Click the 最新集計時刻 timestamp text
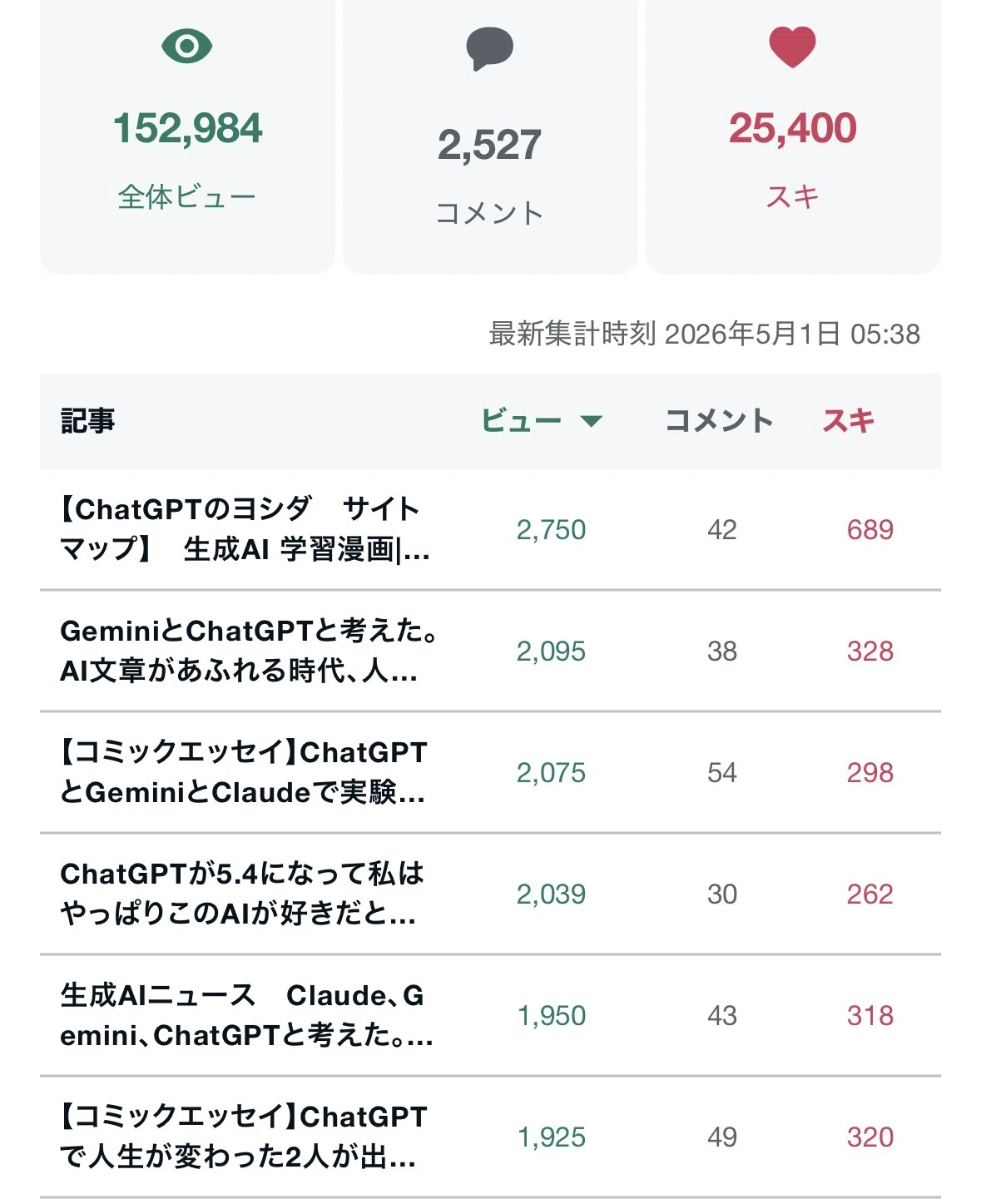The height and width of the screenshot is (1204, 981). (704, 334)
